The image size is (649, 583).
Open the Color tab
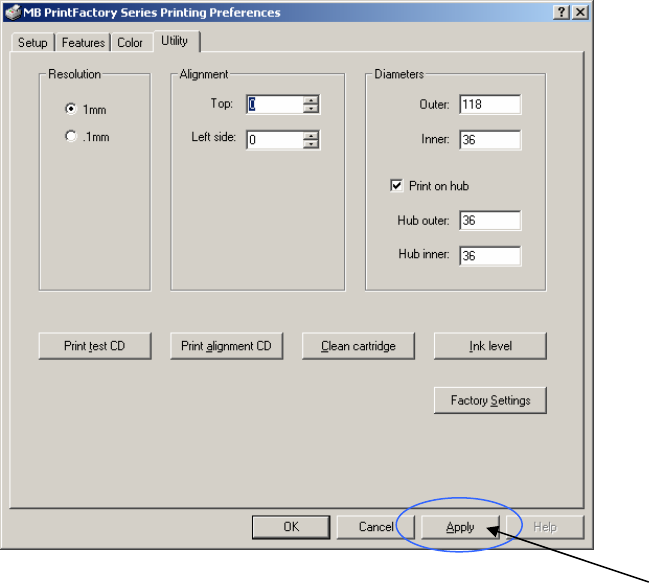pyautogui.click(x=130, y=42)
